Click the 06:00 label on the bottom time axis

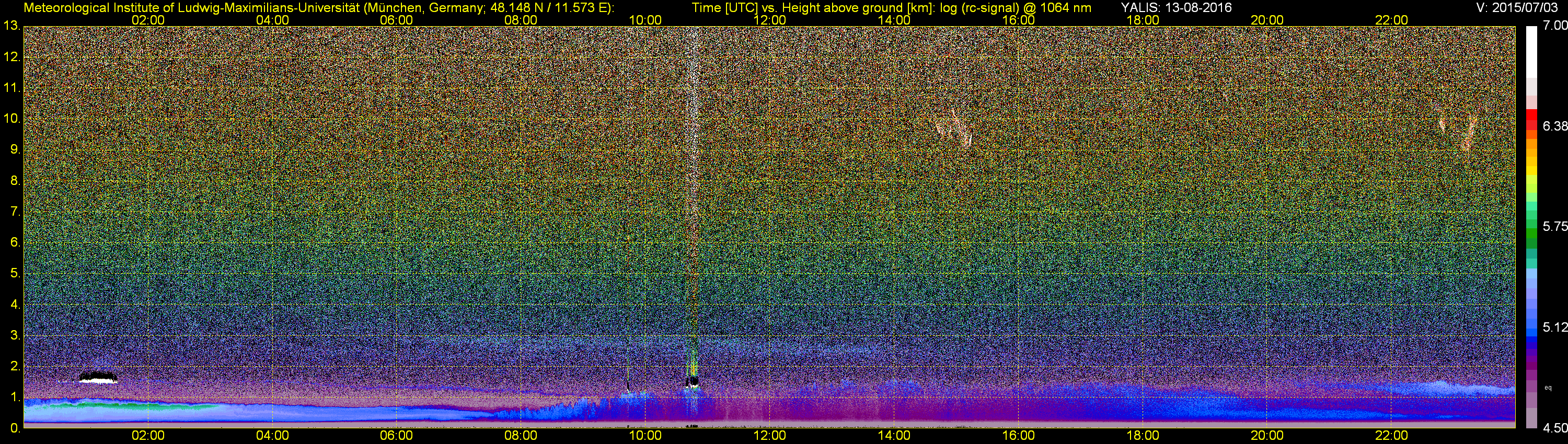[396, 436]
